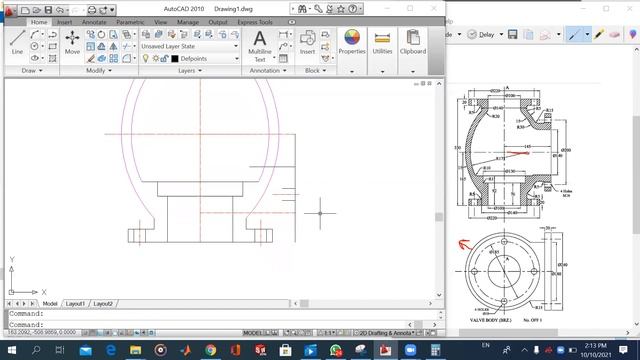Open the quick access toolbar customize dropdown
This screenshot has height=360, width=640.
click(x=112, y=9)
